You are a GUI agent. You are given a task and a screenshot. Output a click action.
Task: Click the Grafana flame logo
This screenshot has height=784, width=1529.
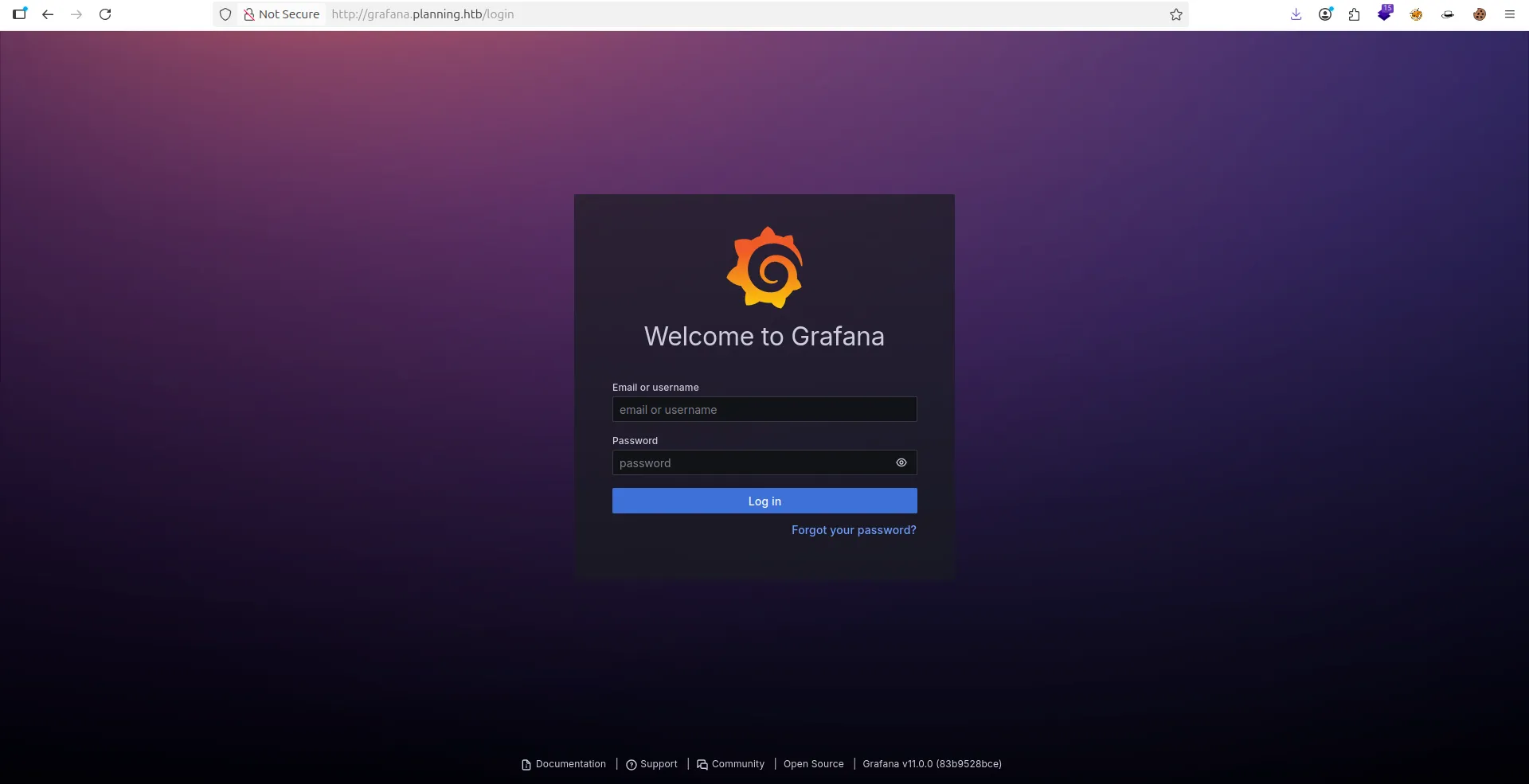[x=764, y=267]
